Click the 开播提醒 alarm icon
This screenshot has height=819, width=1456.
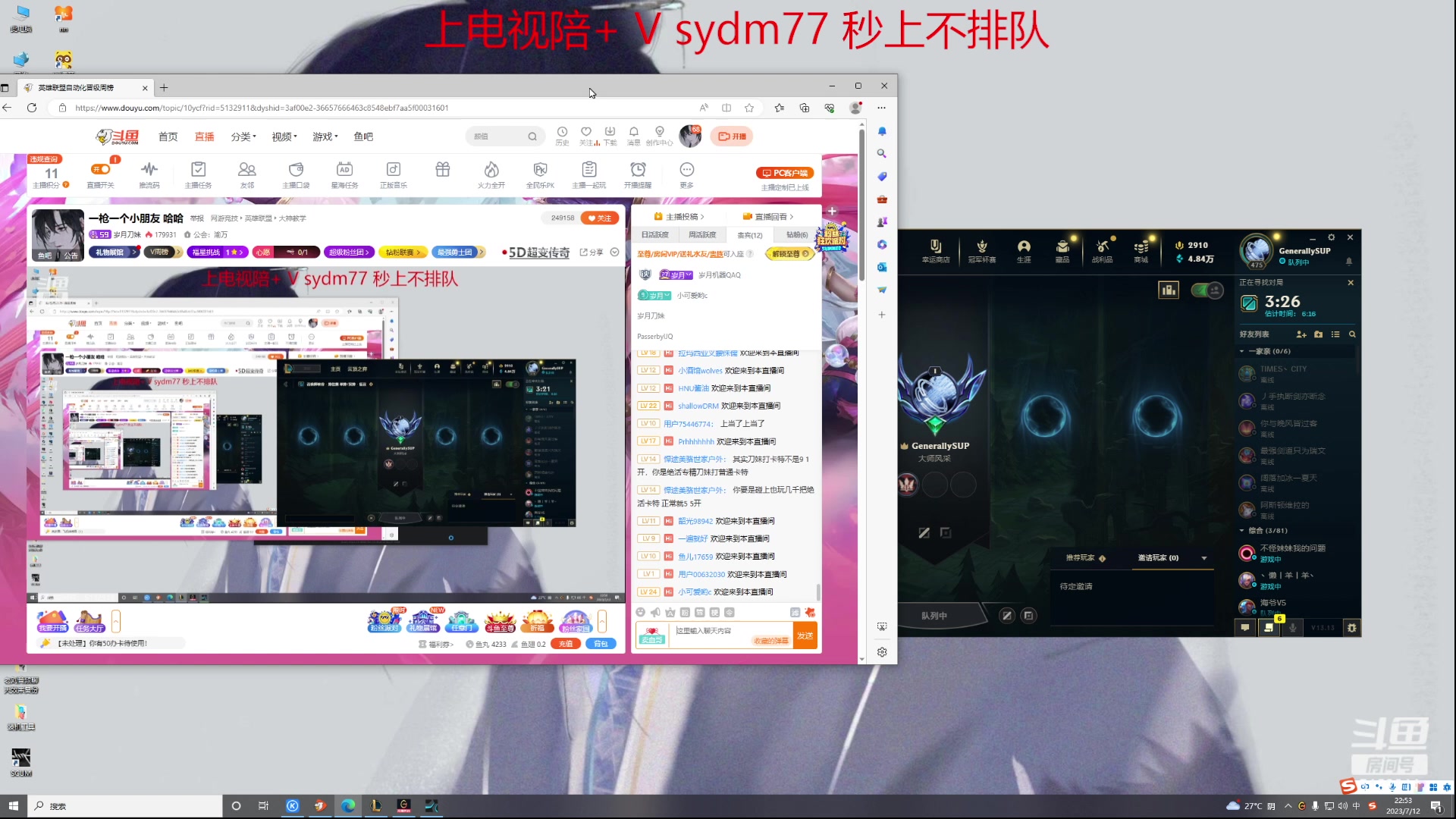(638, 174)
